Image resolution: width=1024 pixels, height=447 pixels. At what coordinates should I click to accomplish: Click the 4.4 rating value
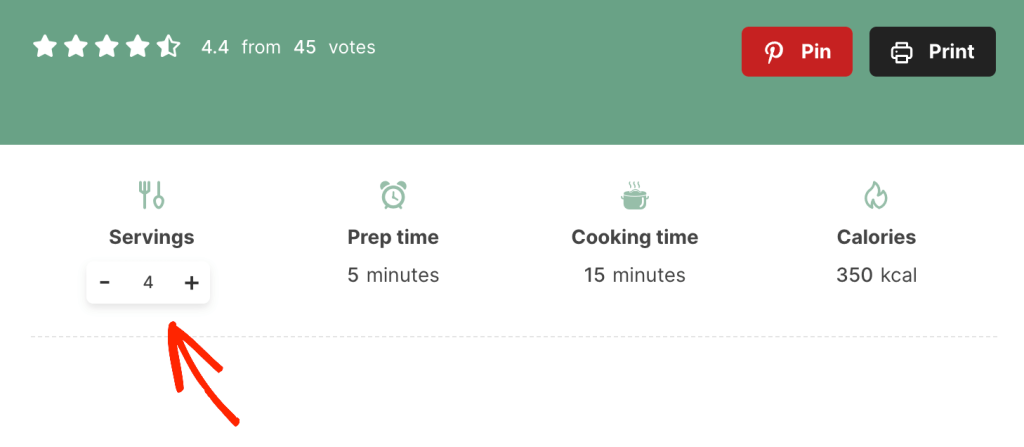click(x=215, y=47)
